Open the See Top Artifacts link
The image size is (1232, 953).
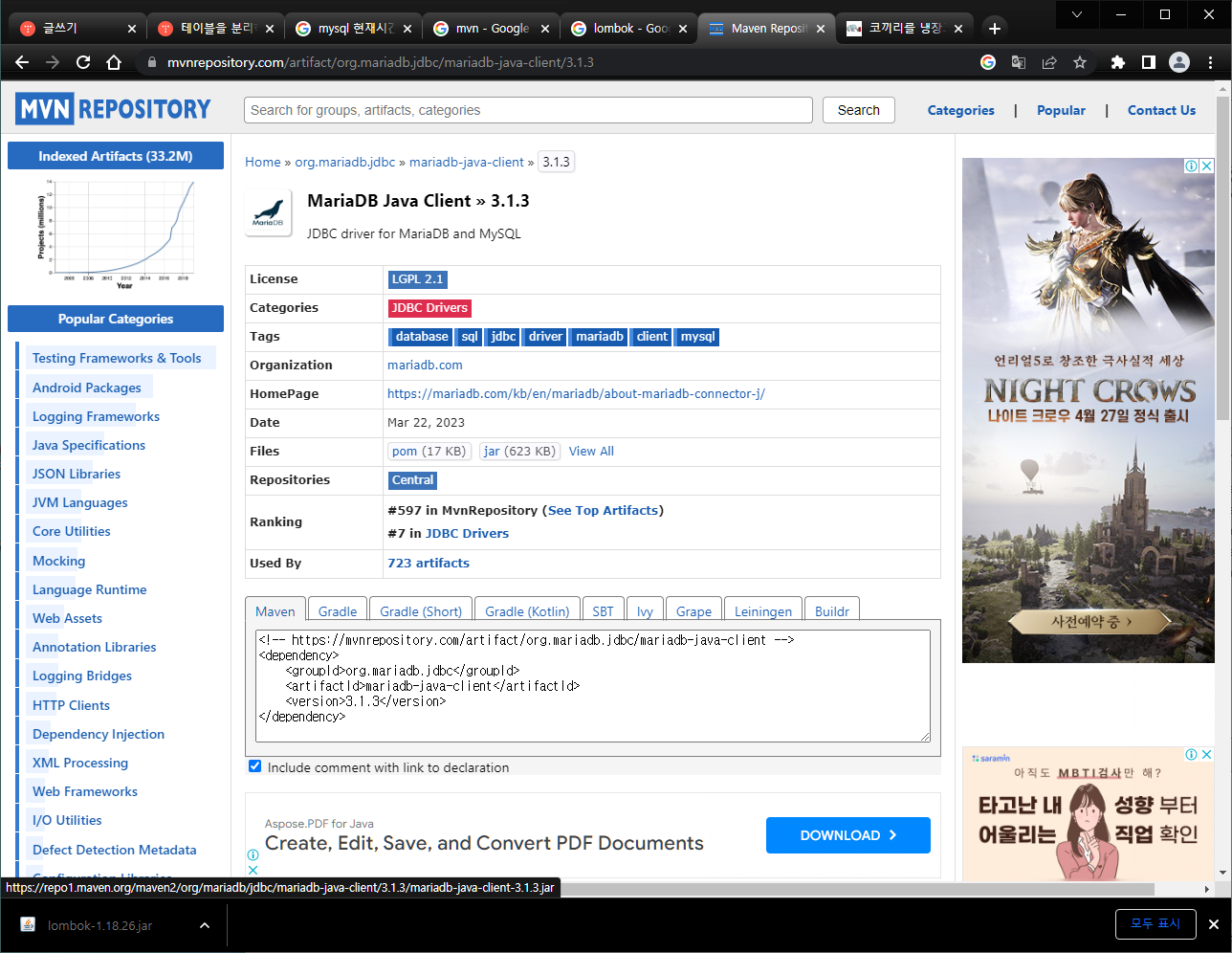coord(603,510)
